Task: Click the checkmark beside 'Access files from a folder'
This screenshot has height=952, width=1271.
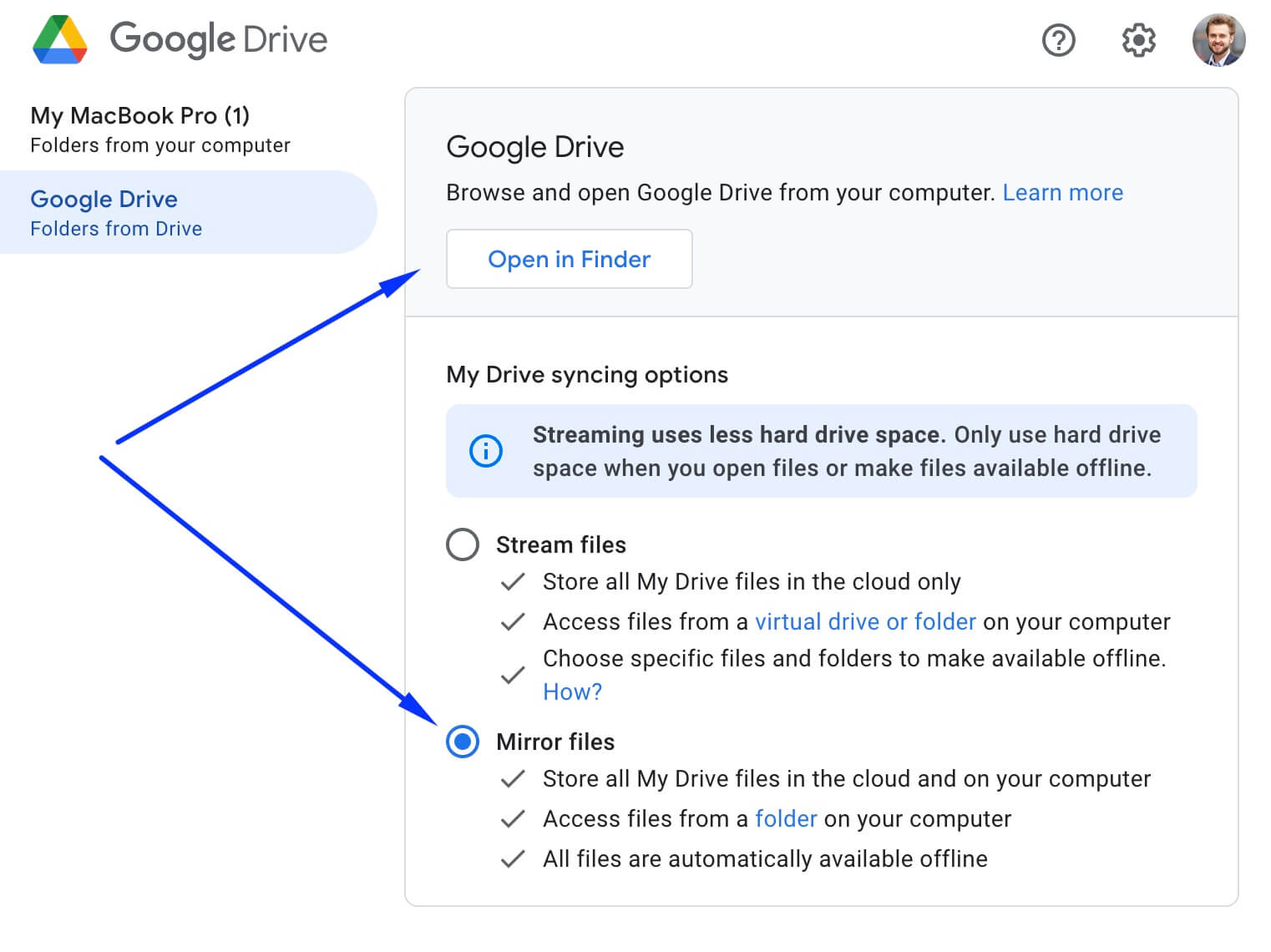Action: point(513,819)
